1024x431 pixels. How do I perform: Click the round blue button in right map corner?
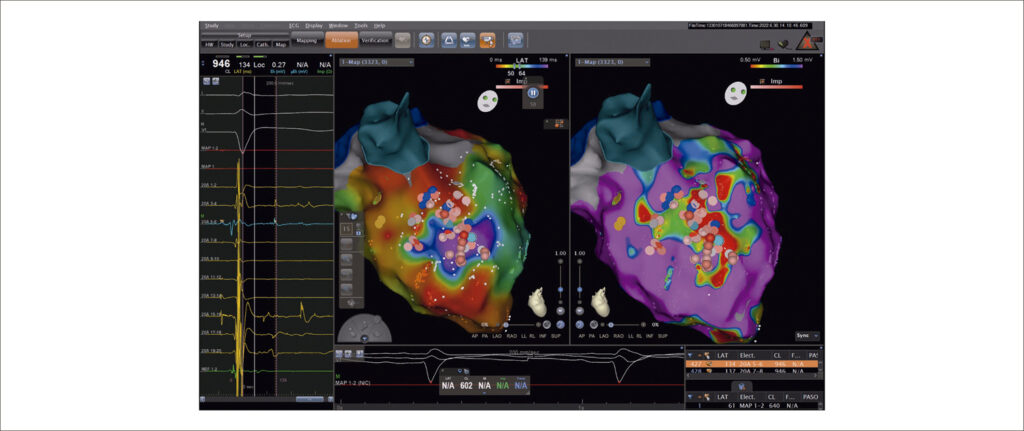click(x=580, y=324)
